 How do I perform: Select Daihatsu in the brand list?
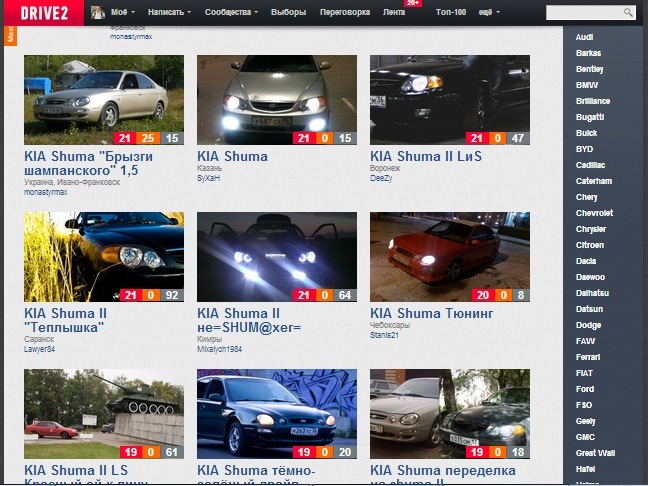click(593, 293)
